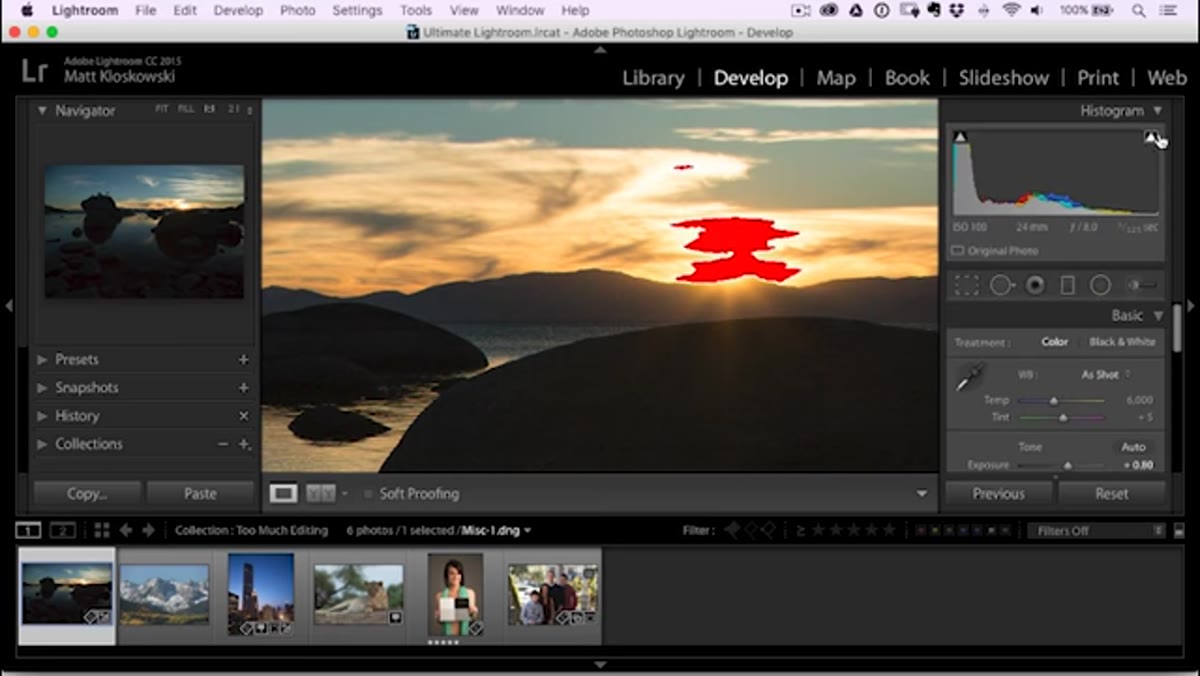1200x676 pixels.
Task: Add a new collection with plus icon
Action: (x=244, y=444)
